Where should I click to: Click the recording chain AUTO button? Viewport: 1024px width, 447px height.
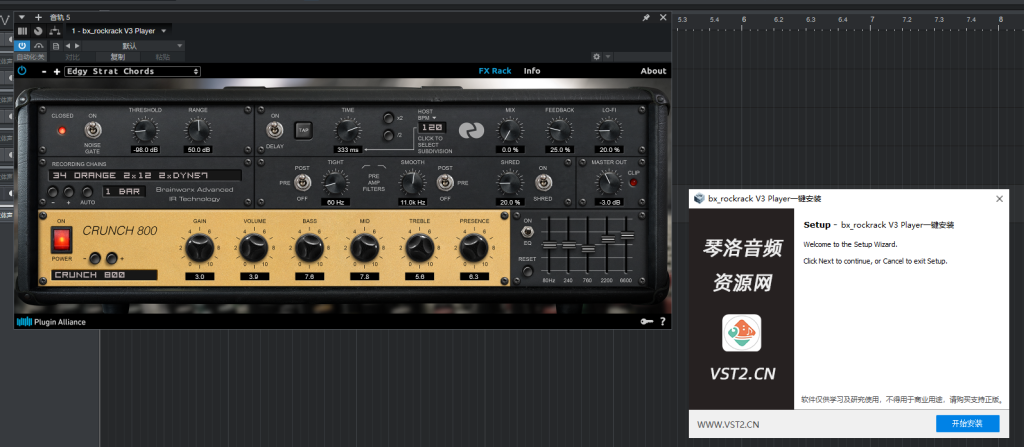87,191
